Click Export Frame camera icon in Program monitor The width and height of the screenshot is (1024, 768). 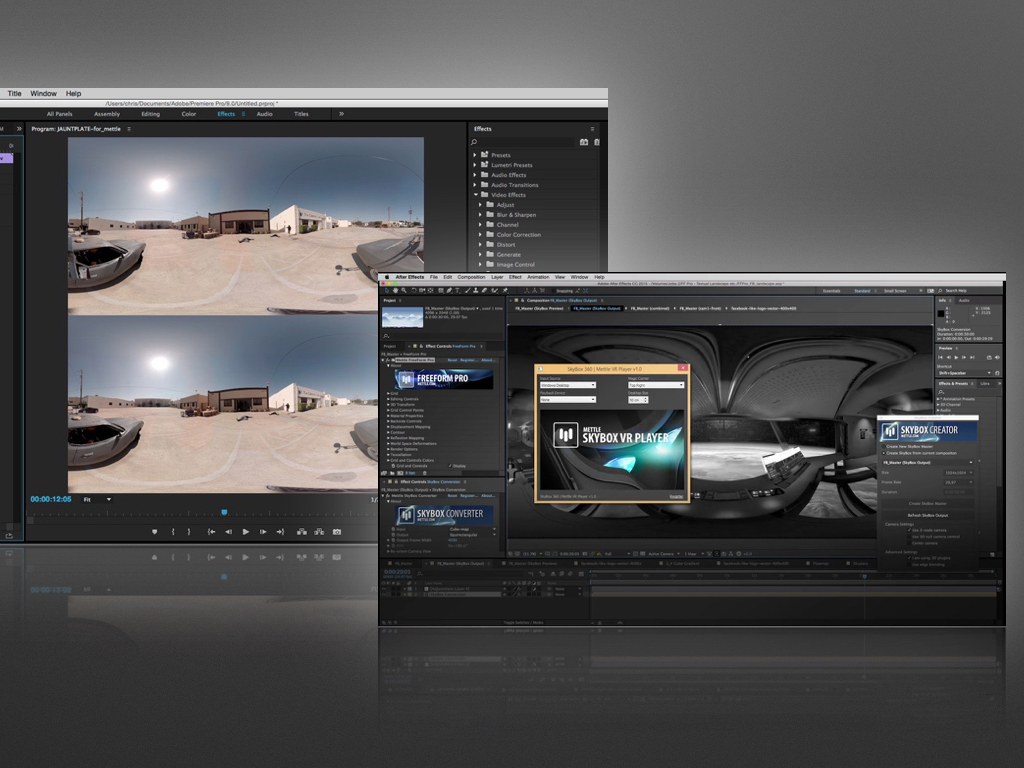[337, 532]
